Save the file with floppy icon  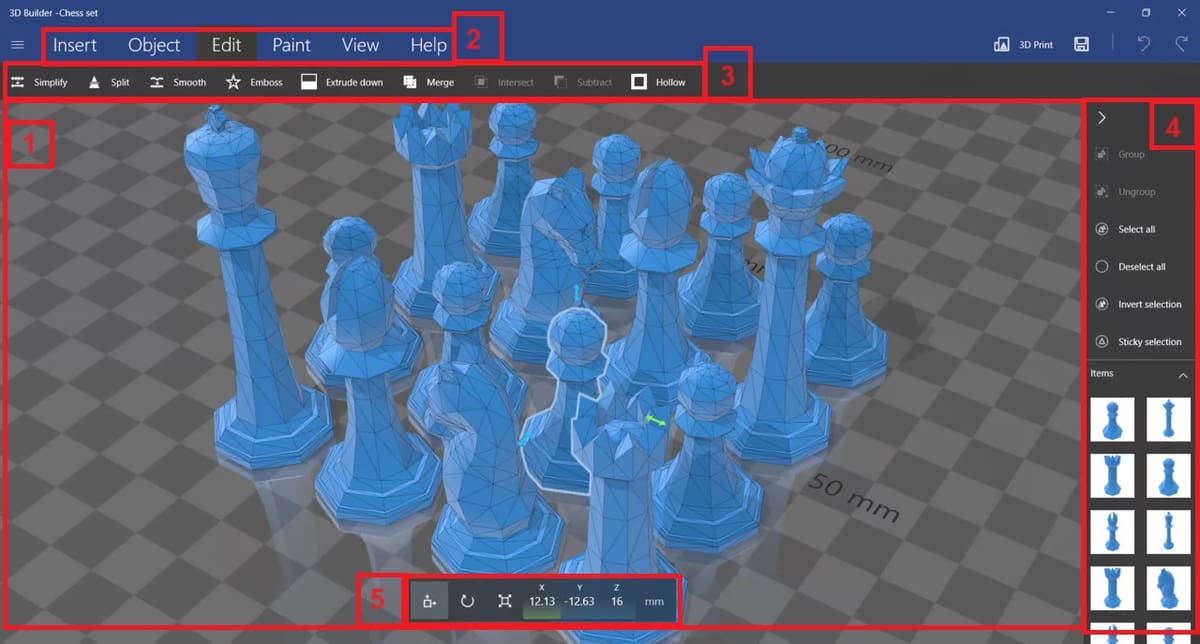[x=1081, y=44]
